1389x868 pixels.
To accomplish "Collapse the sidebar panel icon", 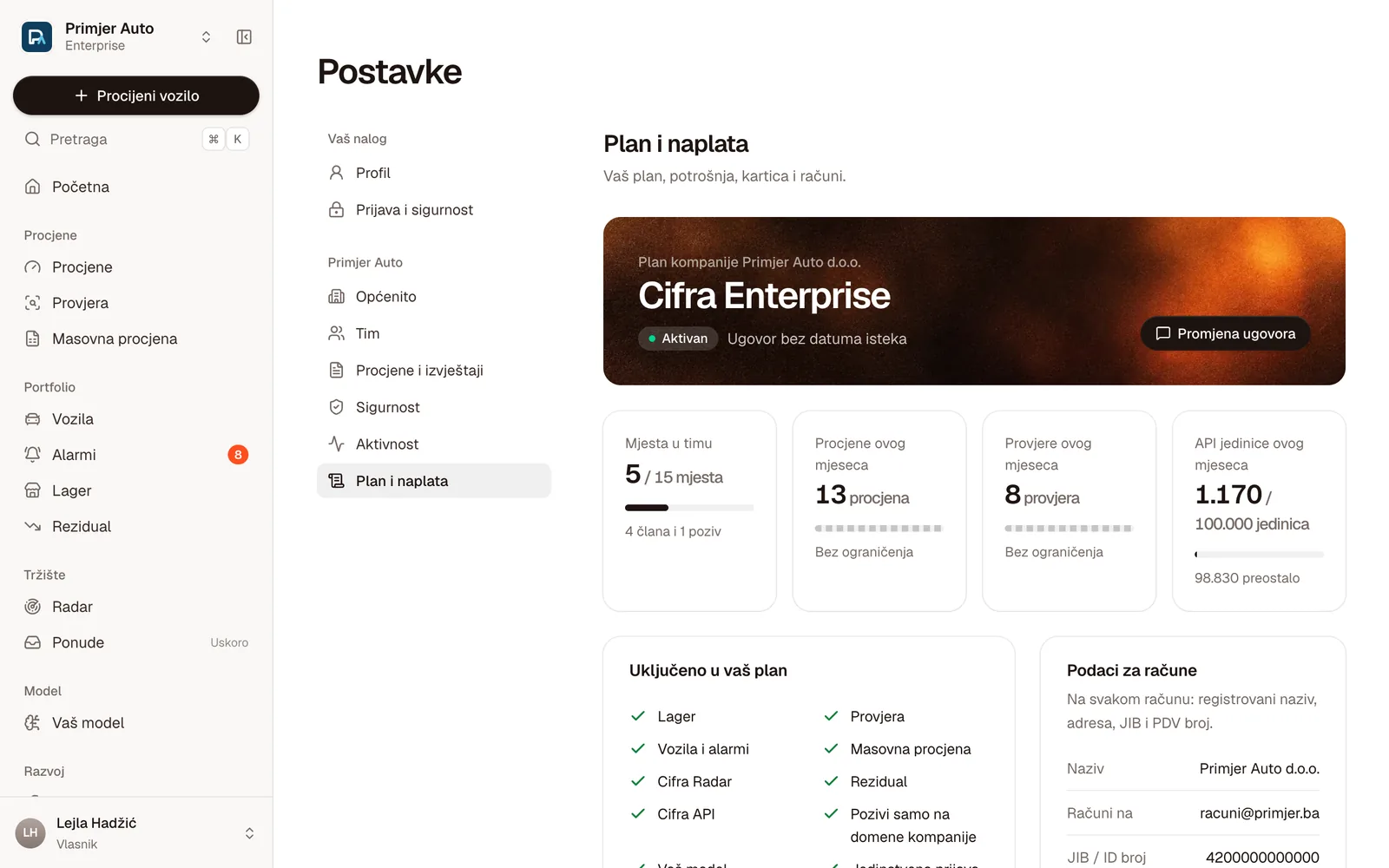I will point(244,36).
